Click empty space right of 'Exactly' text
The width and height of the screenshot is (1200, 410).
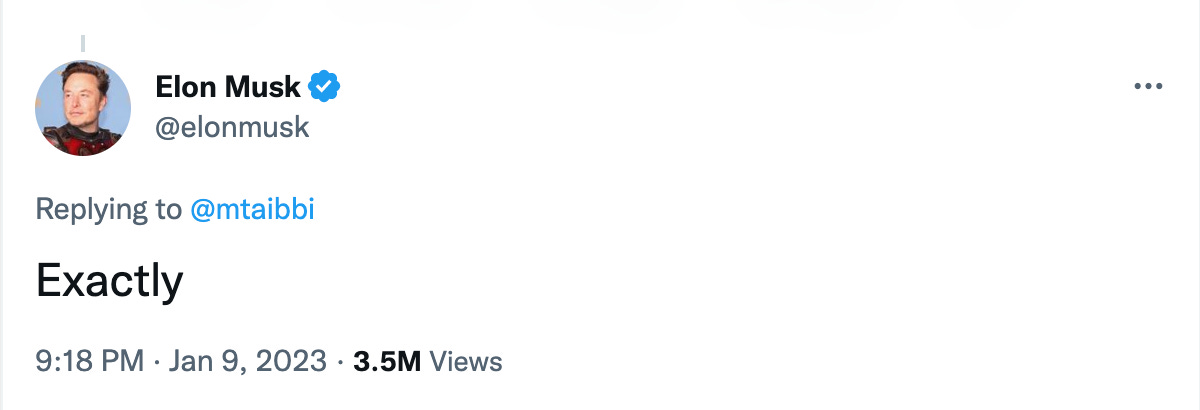600,283
